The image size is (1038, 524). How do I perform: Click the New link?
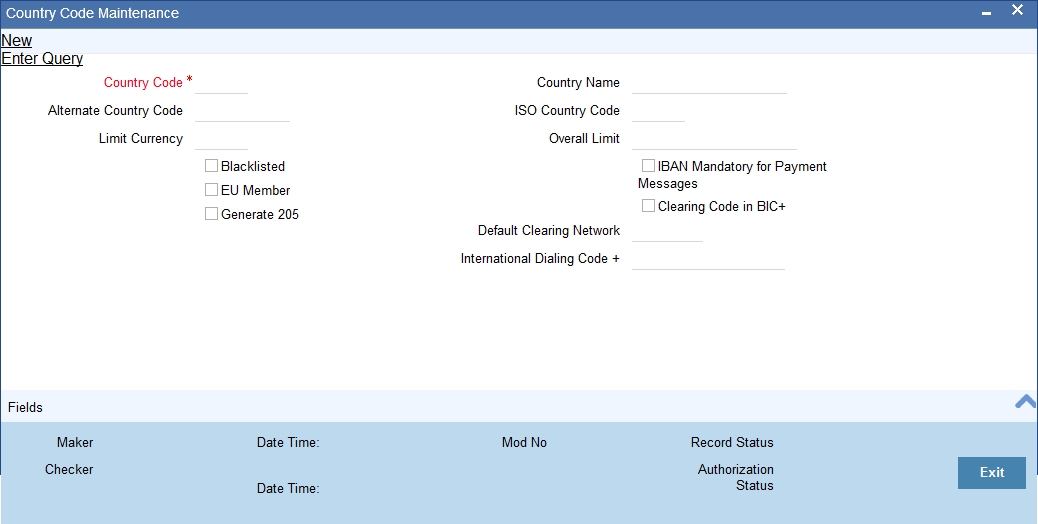click(x=17, y=40)
